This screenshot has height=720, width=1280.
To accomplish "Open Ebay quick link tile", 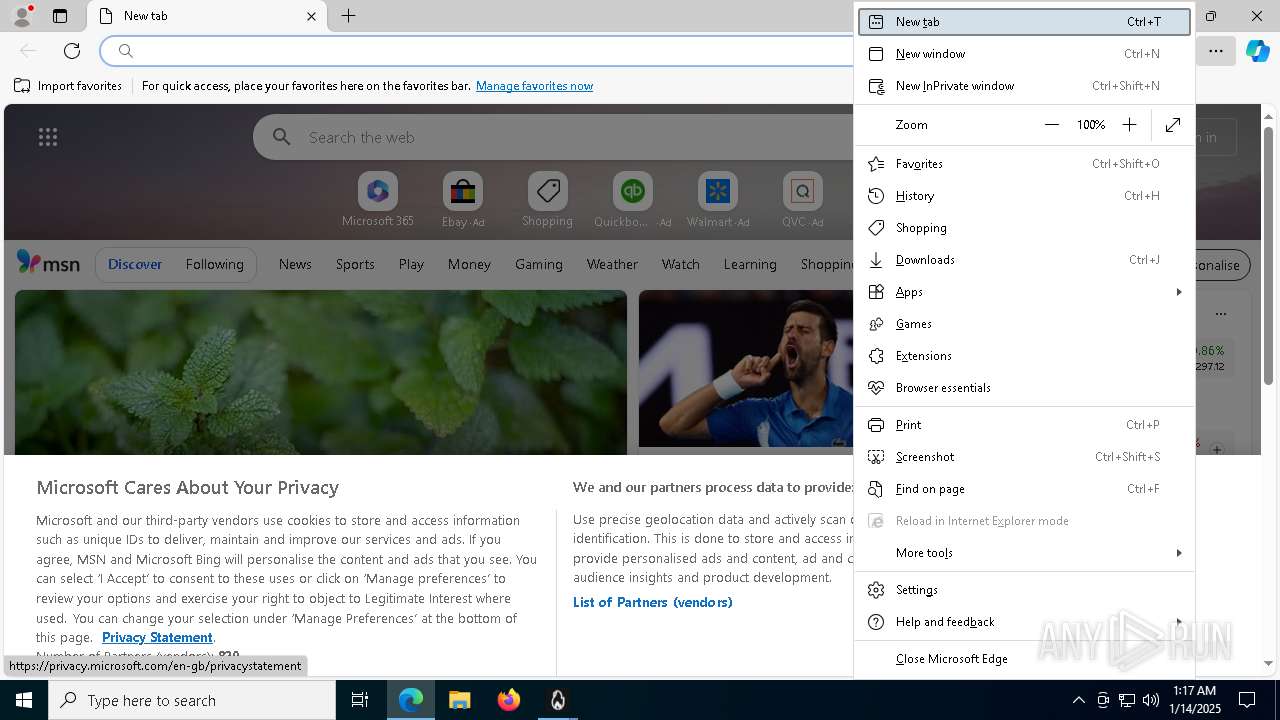I will pyautogui.click(x=462, y=200).
